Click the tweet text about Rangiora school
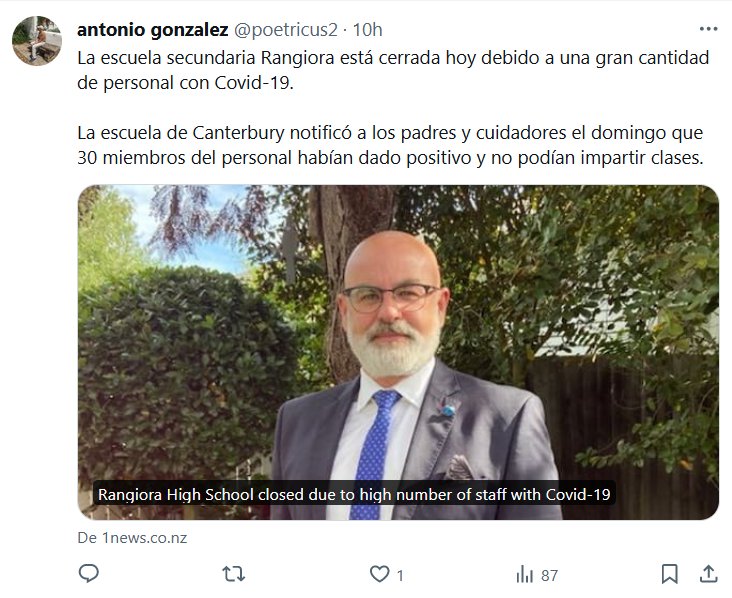Viewport: 732px width, 598px height. click(x=393, y=70)
